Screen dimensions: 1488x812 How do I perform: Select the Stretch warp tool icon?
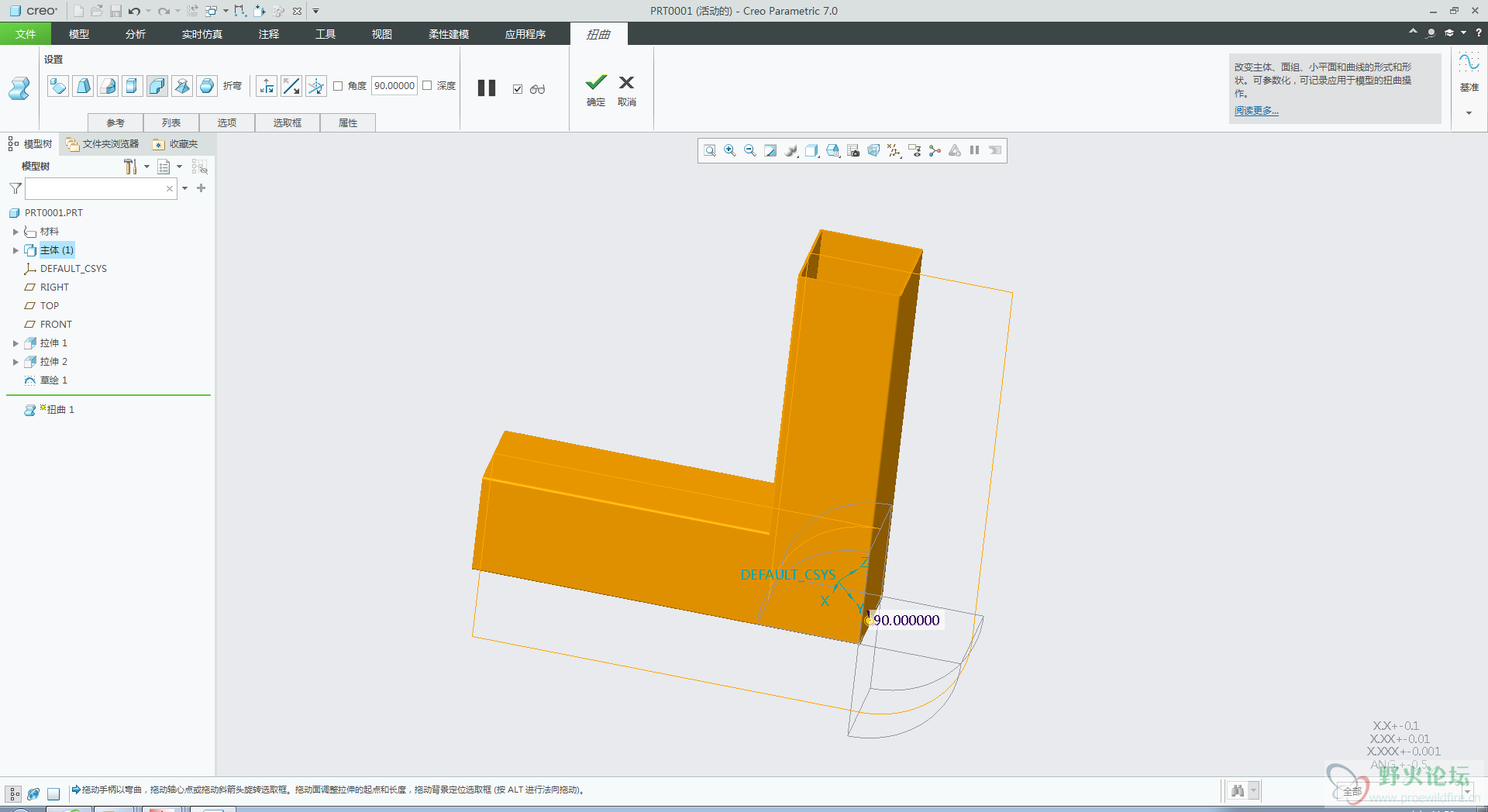[x=133, y=86]
